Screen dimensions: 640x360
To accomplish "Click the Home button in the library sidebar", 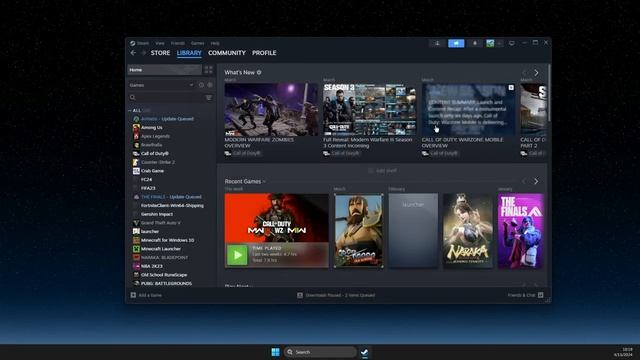I will click(164, 70).
